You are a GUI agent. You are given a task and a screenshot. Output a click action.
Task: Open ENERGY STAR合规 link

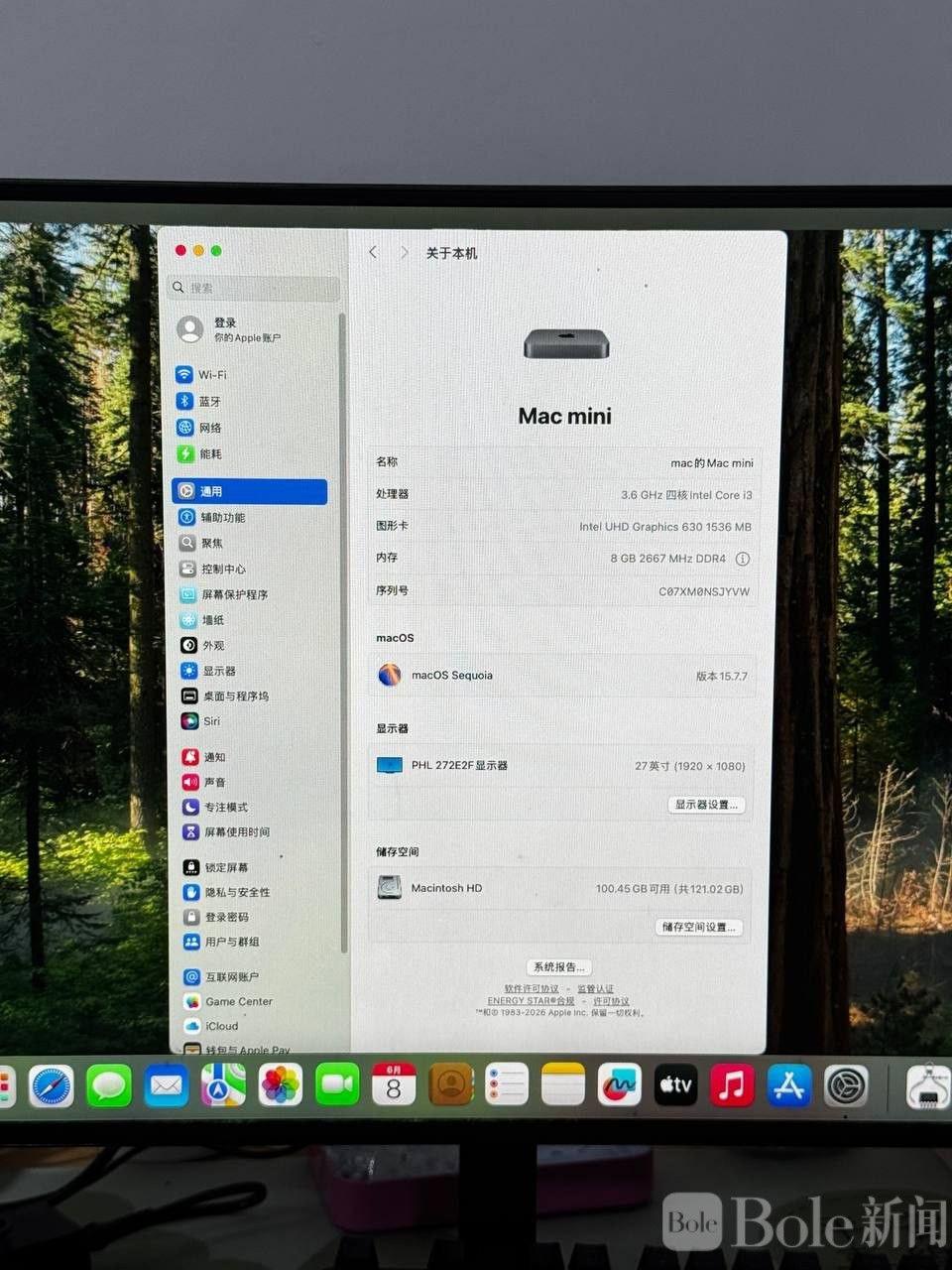coord(532,1000)
